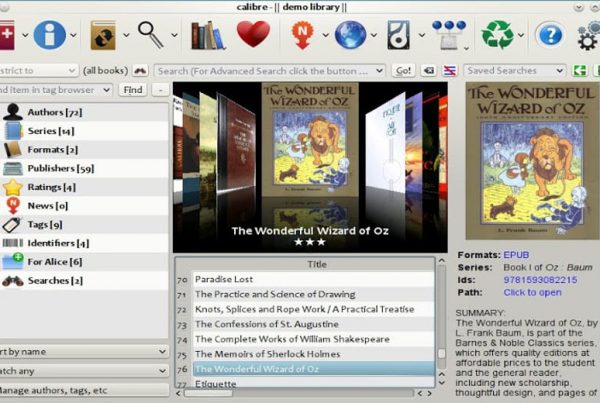Open the EPUB format link
This screenshot has width=600, height=403.
pyautogui.click(x=516, y=255)
